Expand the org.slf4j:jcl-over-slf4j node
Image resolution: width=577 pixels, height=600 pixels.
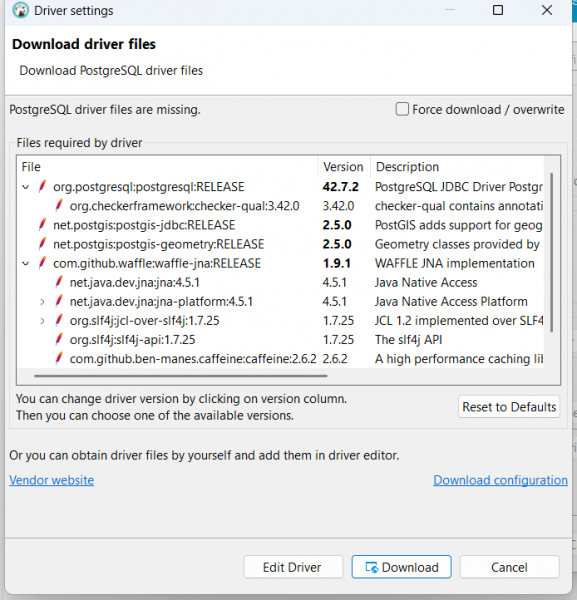[x=42, y=321]
